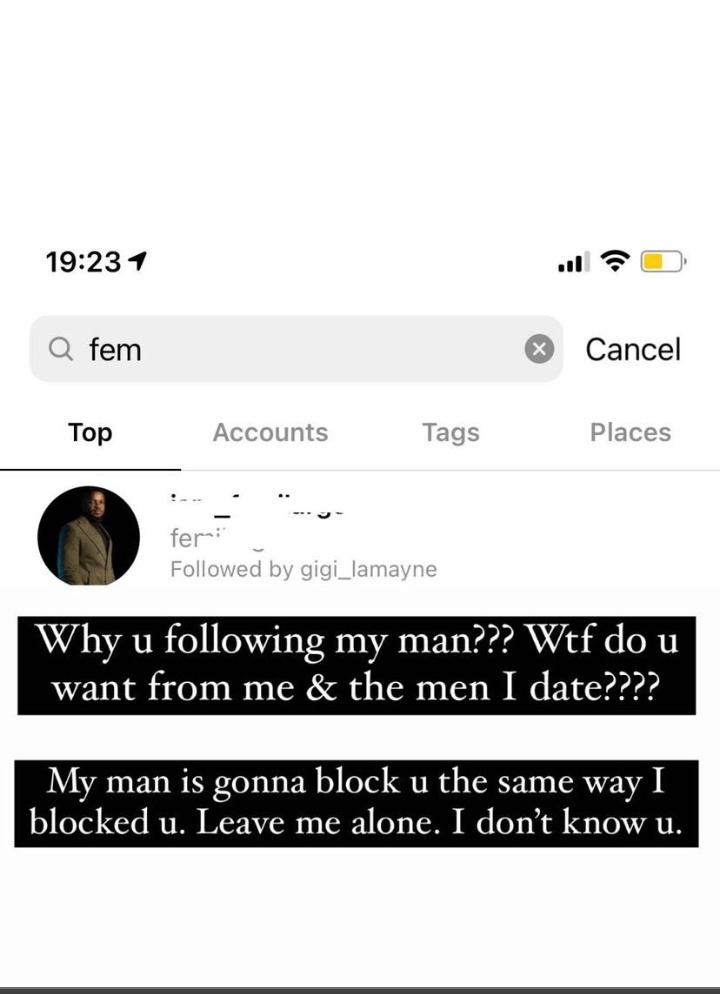This screenshot has height=994, width=720.
Task: Open the profile picture of suited man
Action: (89, 536)
